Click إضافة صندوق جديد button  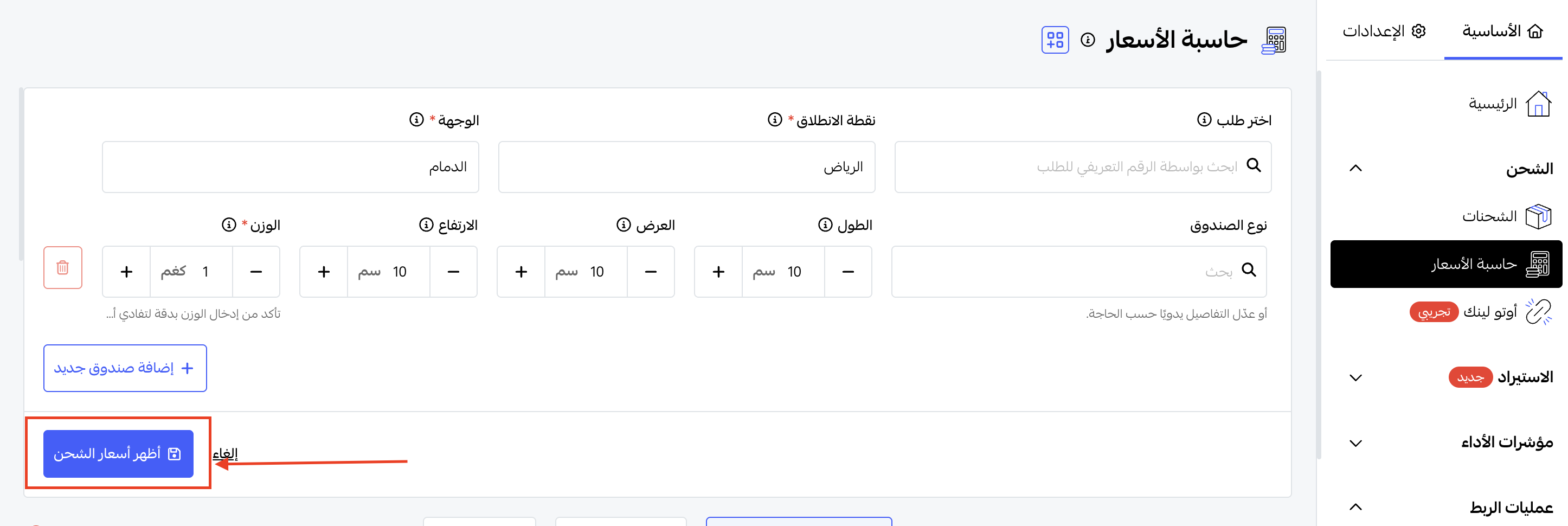[x=125, y=368]
